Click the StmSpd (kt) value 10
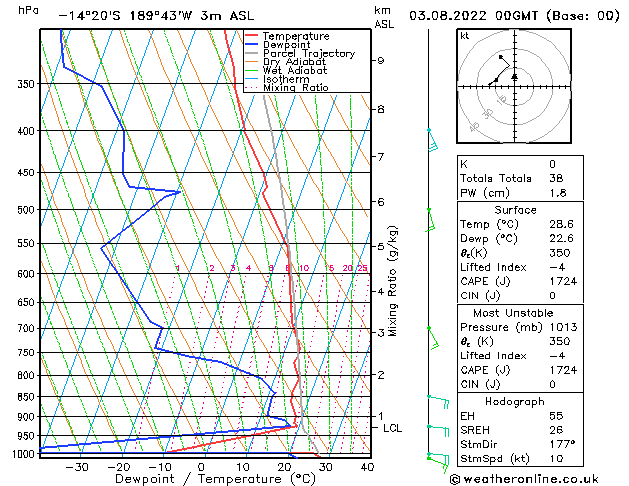The height and width of the screenshot is (486, 629). tap(556, 459)
